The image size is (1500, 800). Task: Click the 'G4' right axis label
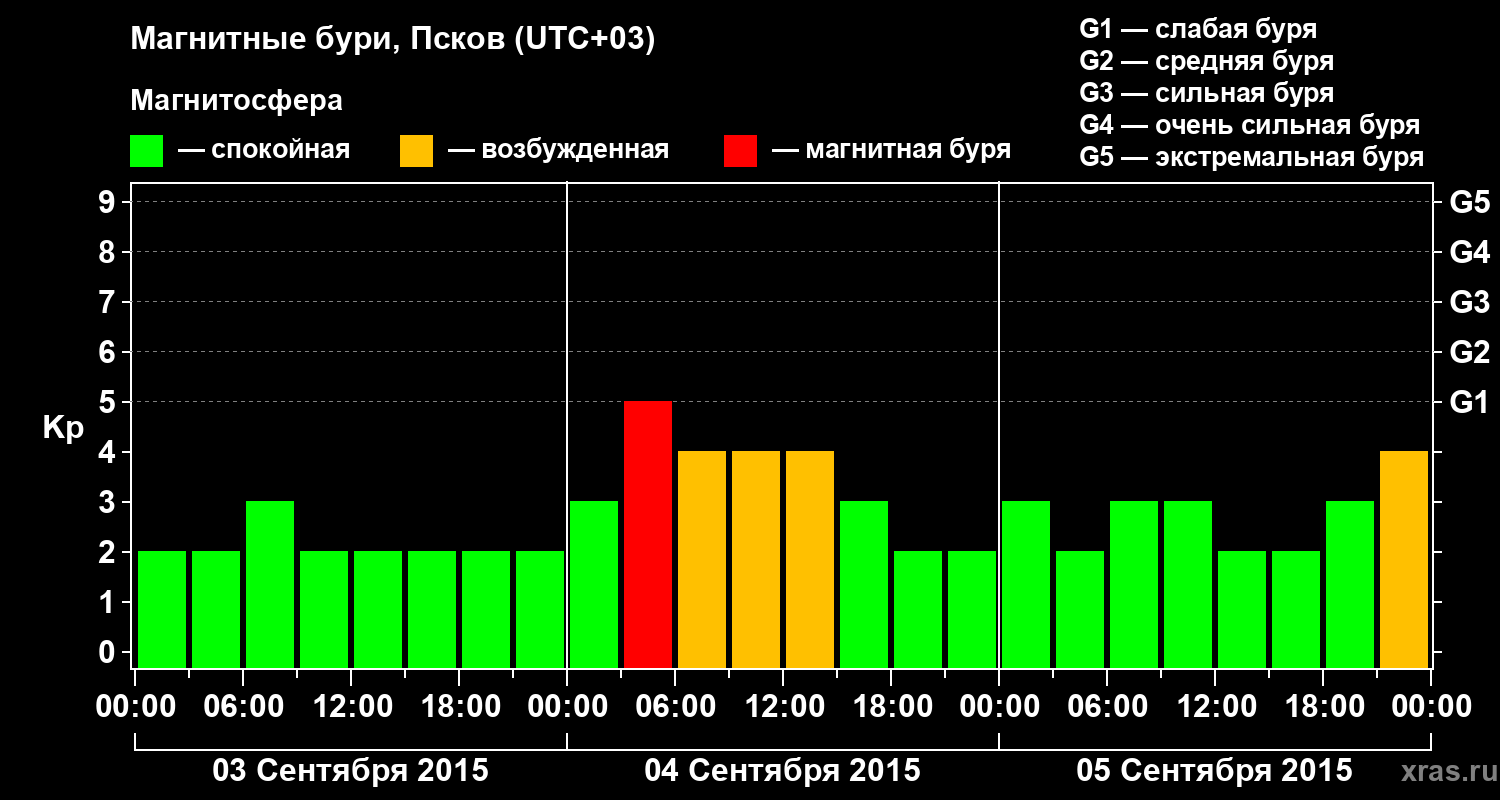(x=1470, y=252)
